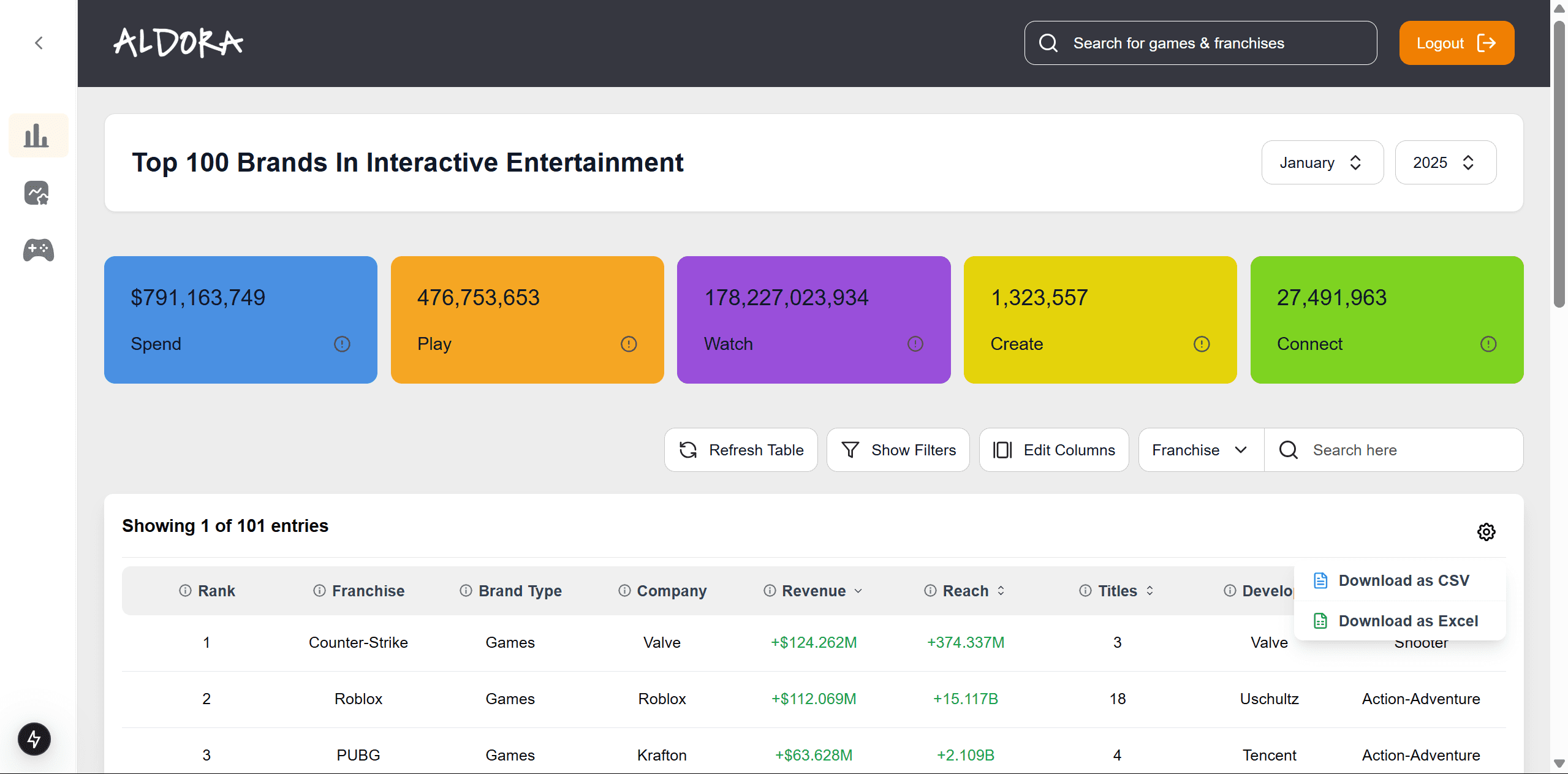
Task: Open table settings gear icon
Action: coord(1486,531)
